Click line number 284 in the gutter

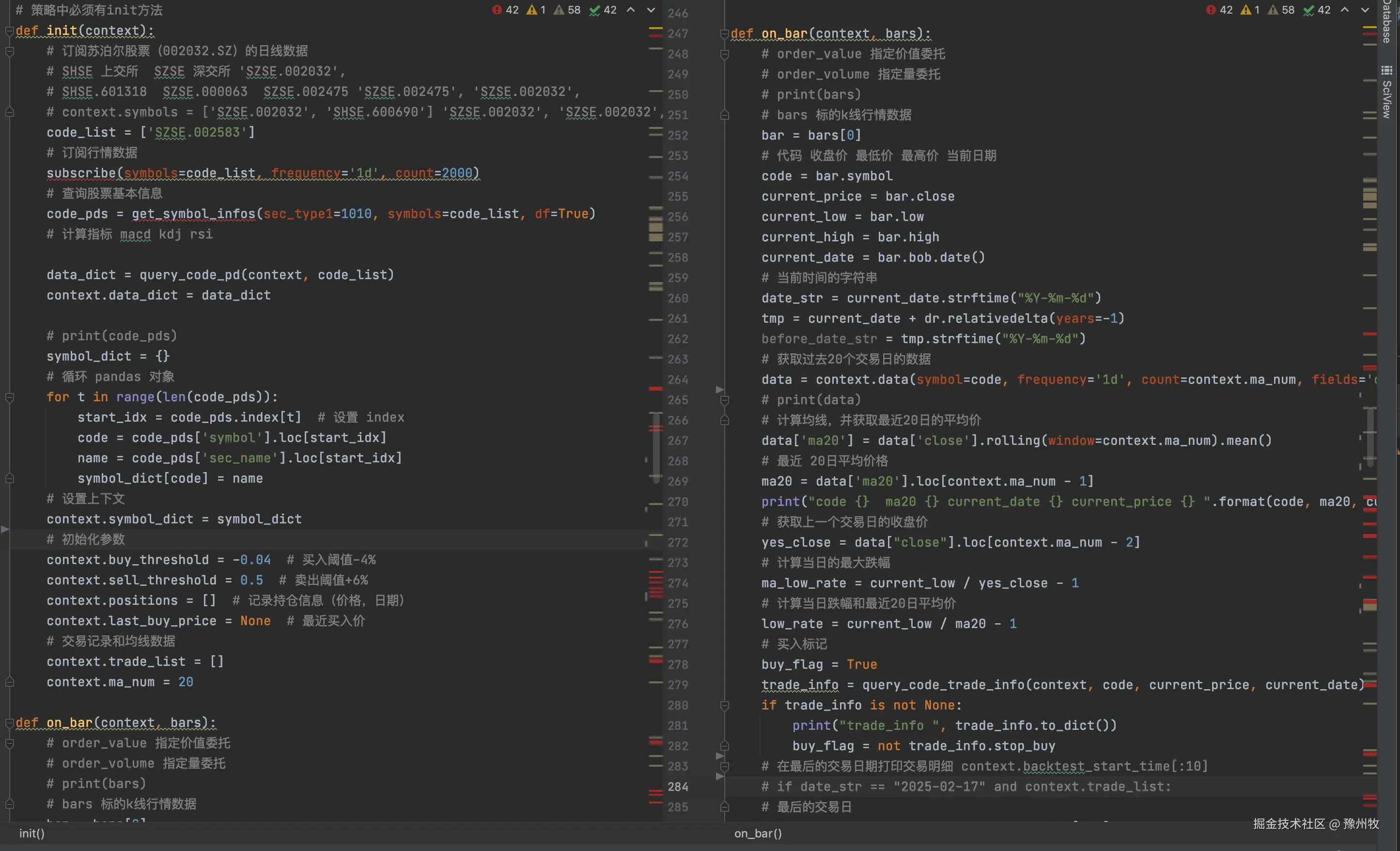coord(678,787)
